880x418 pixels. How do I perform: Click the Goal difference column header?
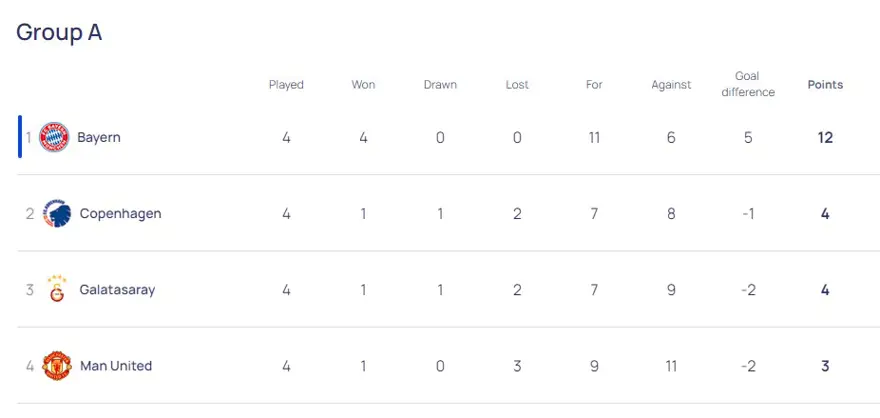tap(748, 84)
